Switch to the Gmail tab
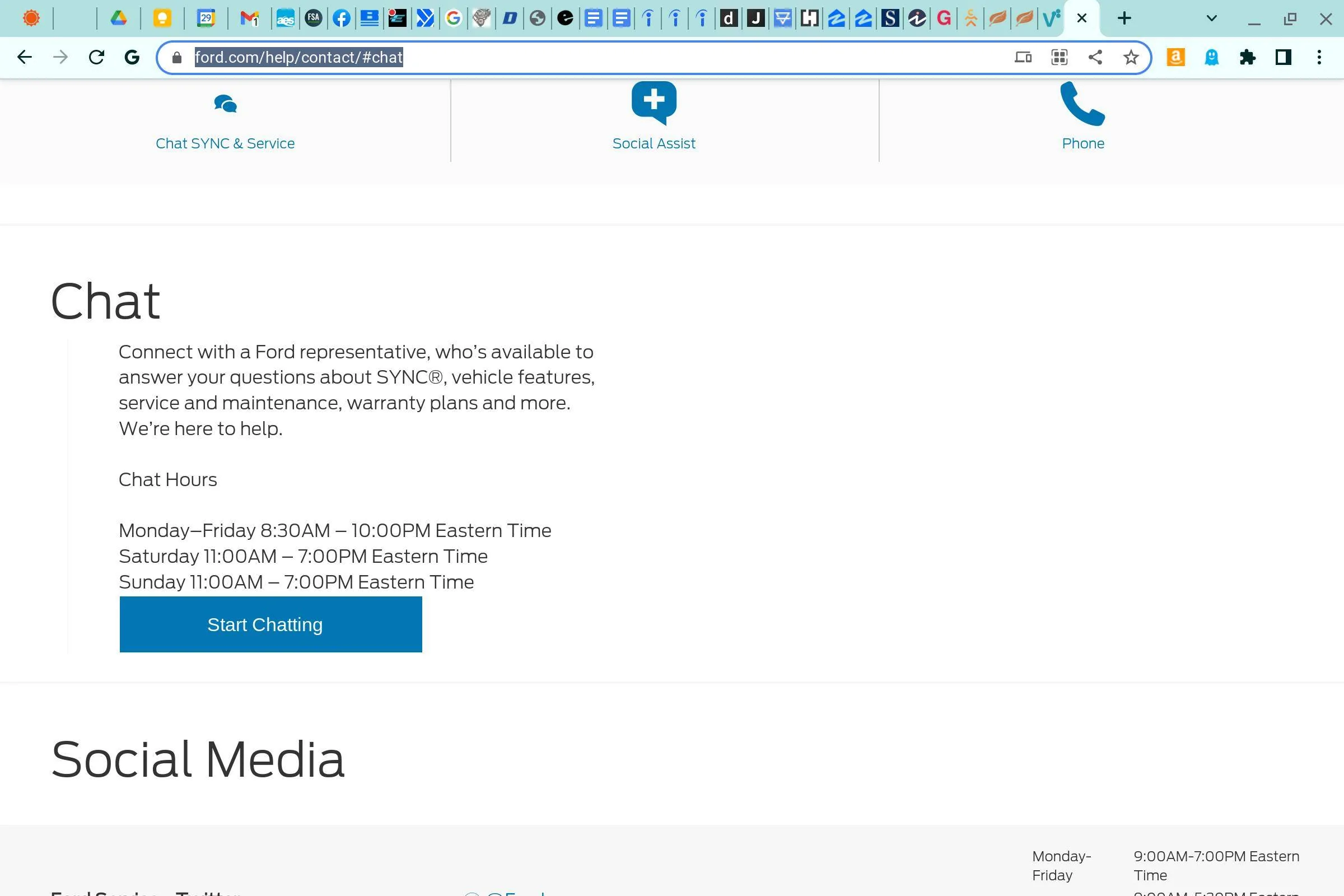 (250, 18)
